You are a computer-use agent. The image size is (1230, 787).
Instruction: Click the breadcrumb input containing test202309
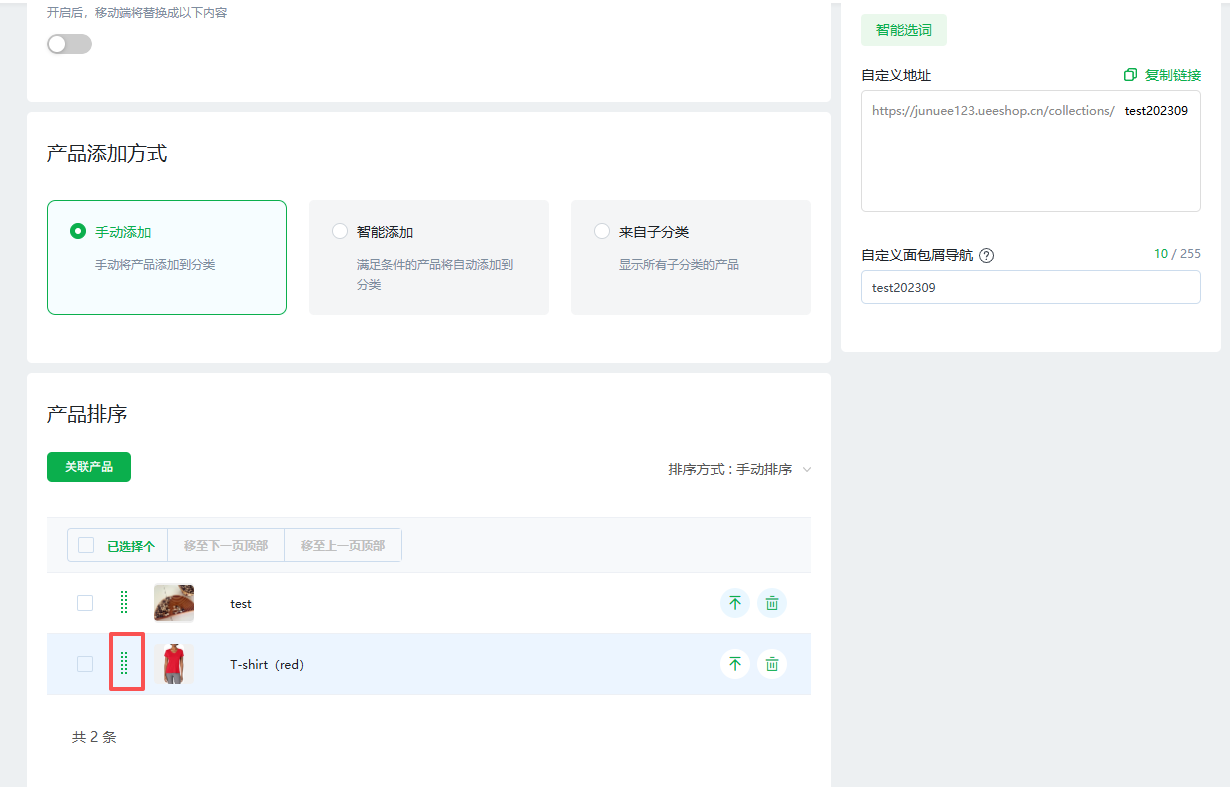(1030, 287)
